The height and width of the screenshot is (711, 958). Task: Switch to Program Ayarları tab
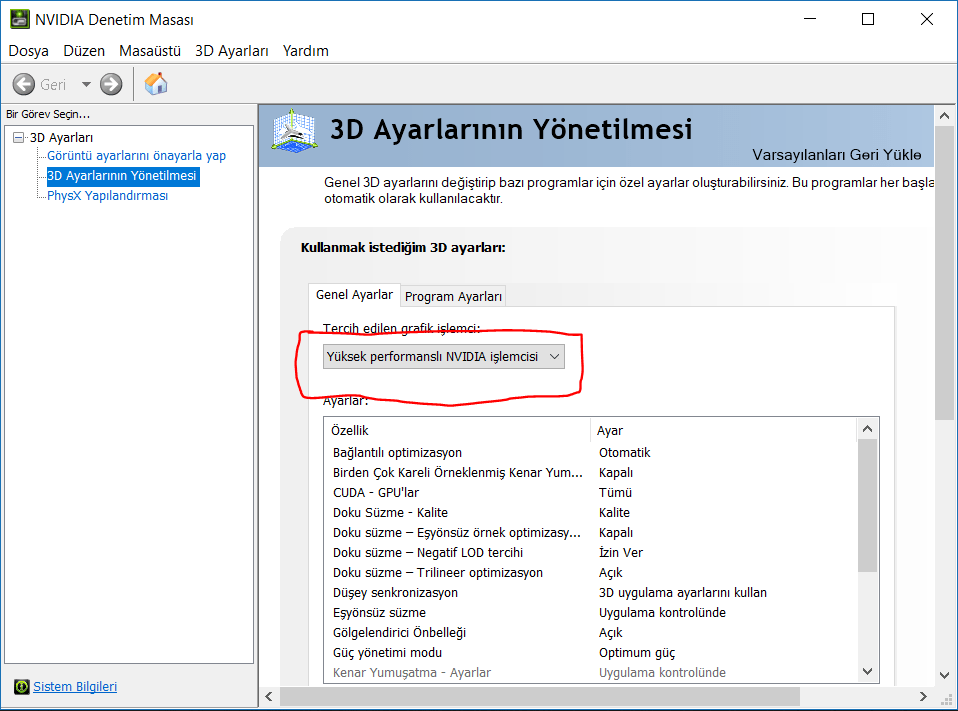point(453,296)
